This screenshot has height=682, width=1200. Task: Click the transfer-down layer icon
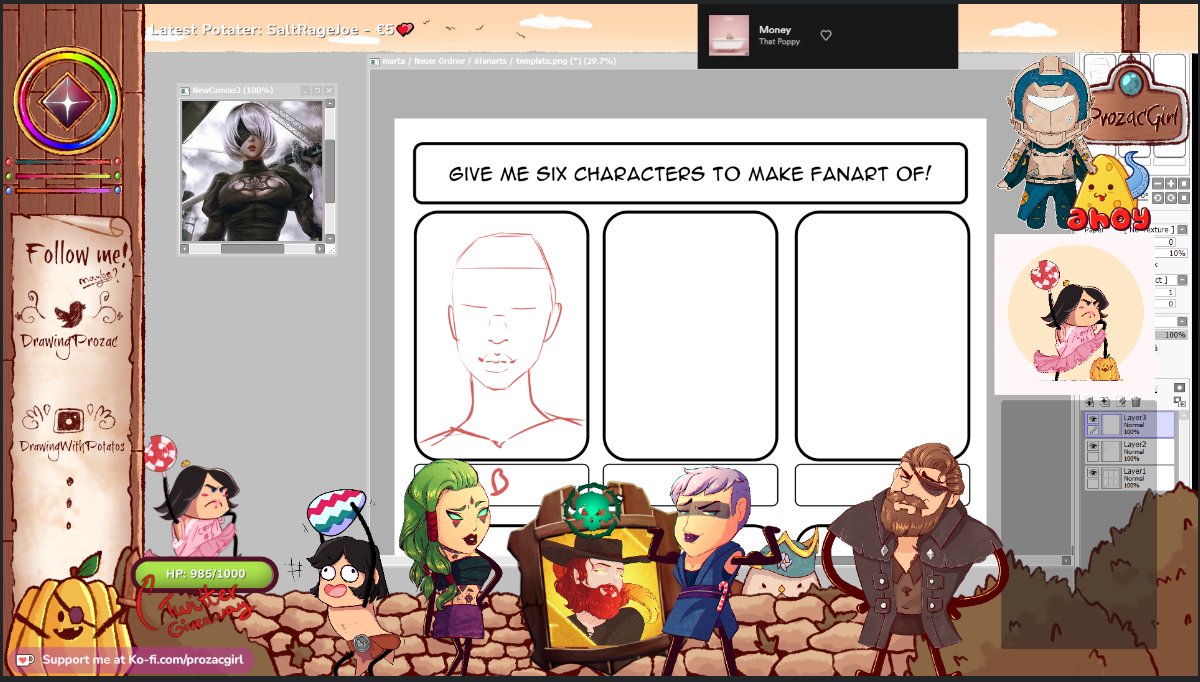(x=1089, y=402)
